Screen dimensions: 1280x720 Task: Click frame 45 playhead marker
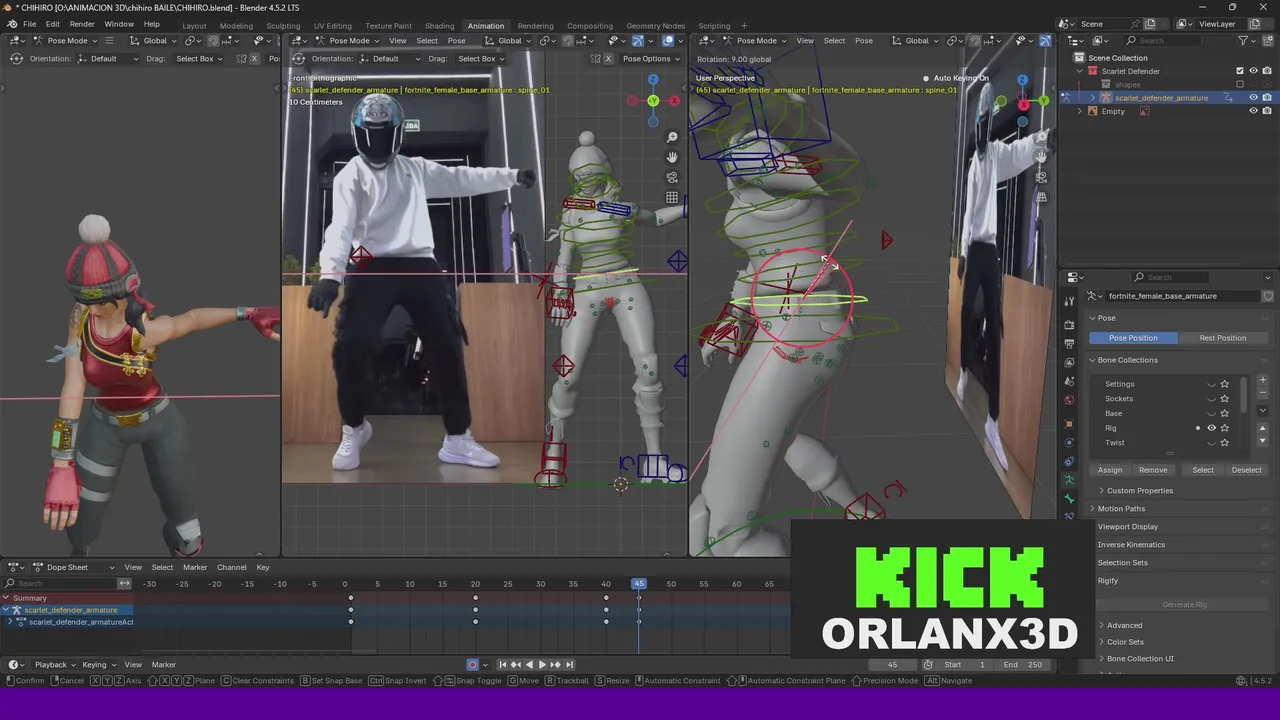coord(639,583)
